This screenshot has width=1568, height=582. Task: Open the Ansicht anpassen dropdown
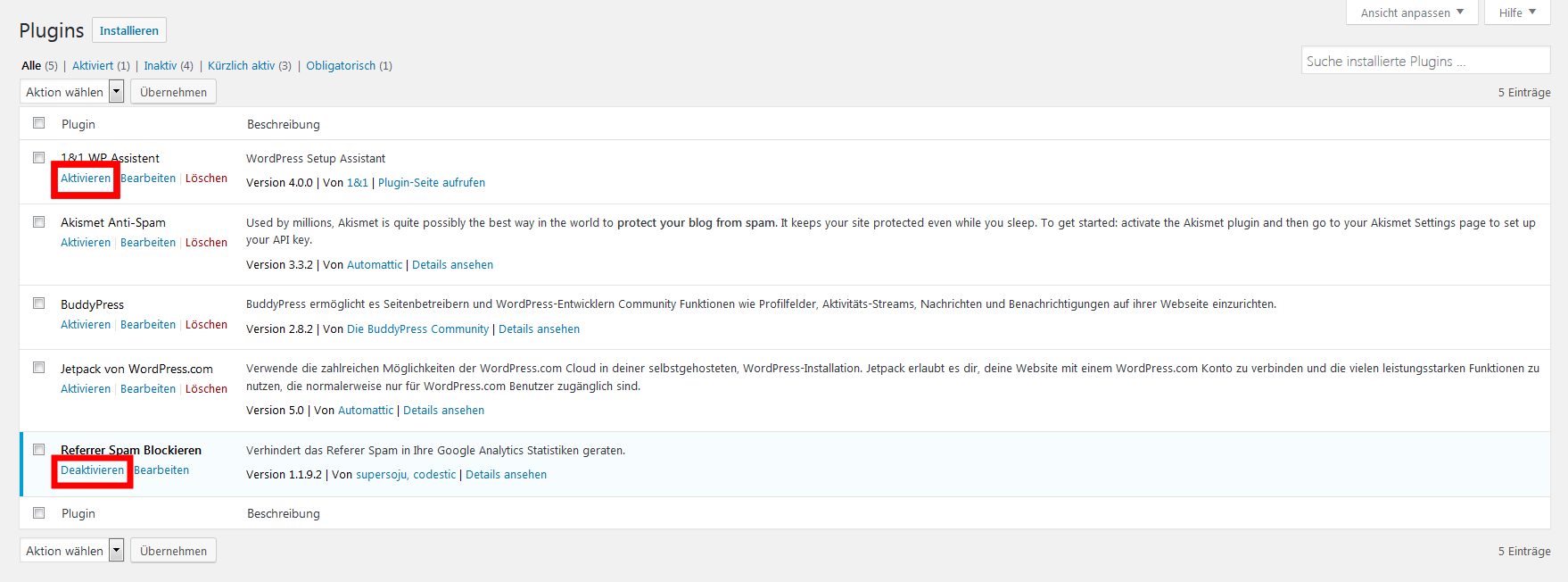pos(1412,12)
